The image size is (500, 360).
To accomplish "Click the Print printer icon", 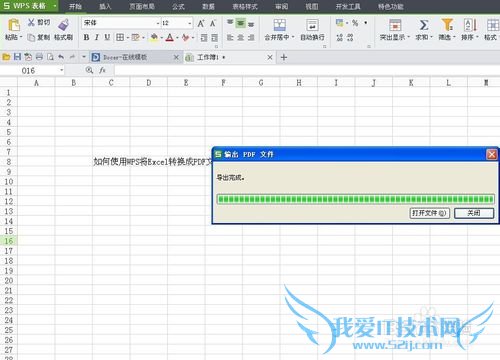I will [39, 57].
